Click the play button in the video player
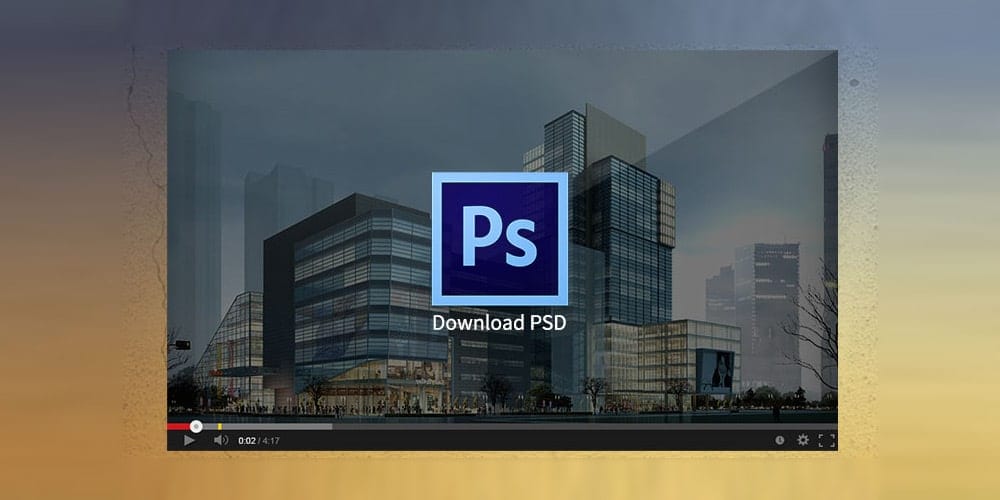 [x=189, y=440]
